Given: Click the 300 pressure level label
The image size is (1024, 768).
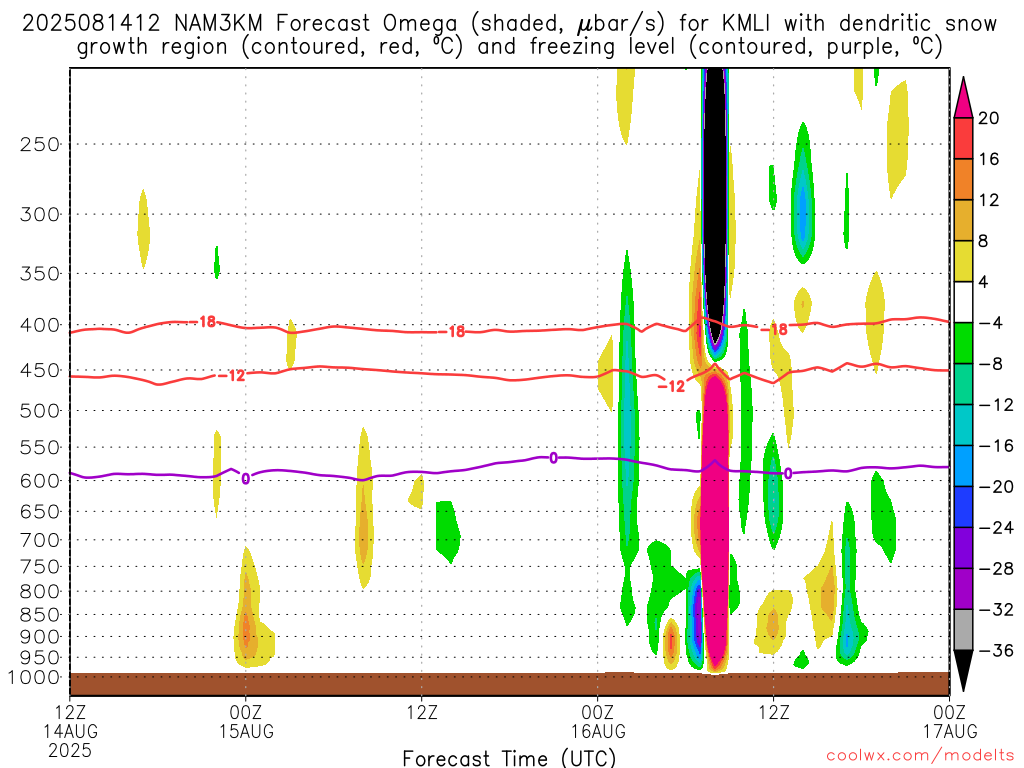Looking at the screenshot, I should pos(40,214).
